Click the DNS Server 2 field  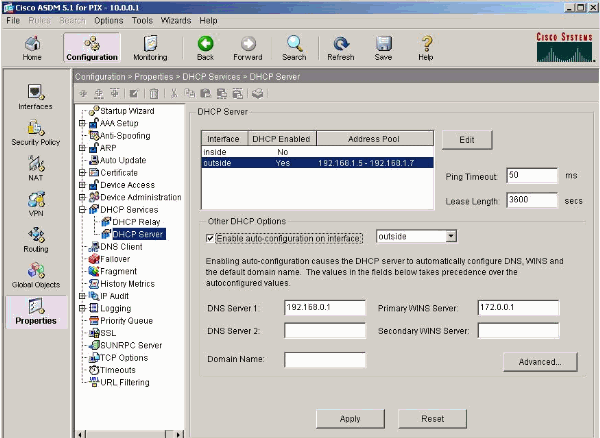(325, 331)
